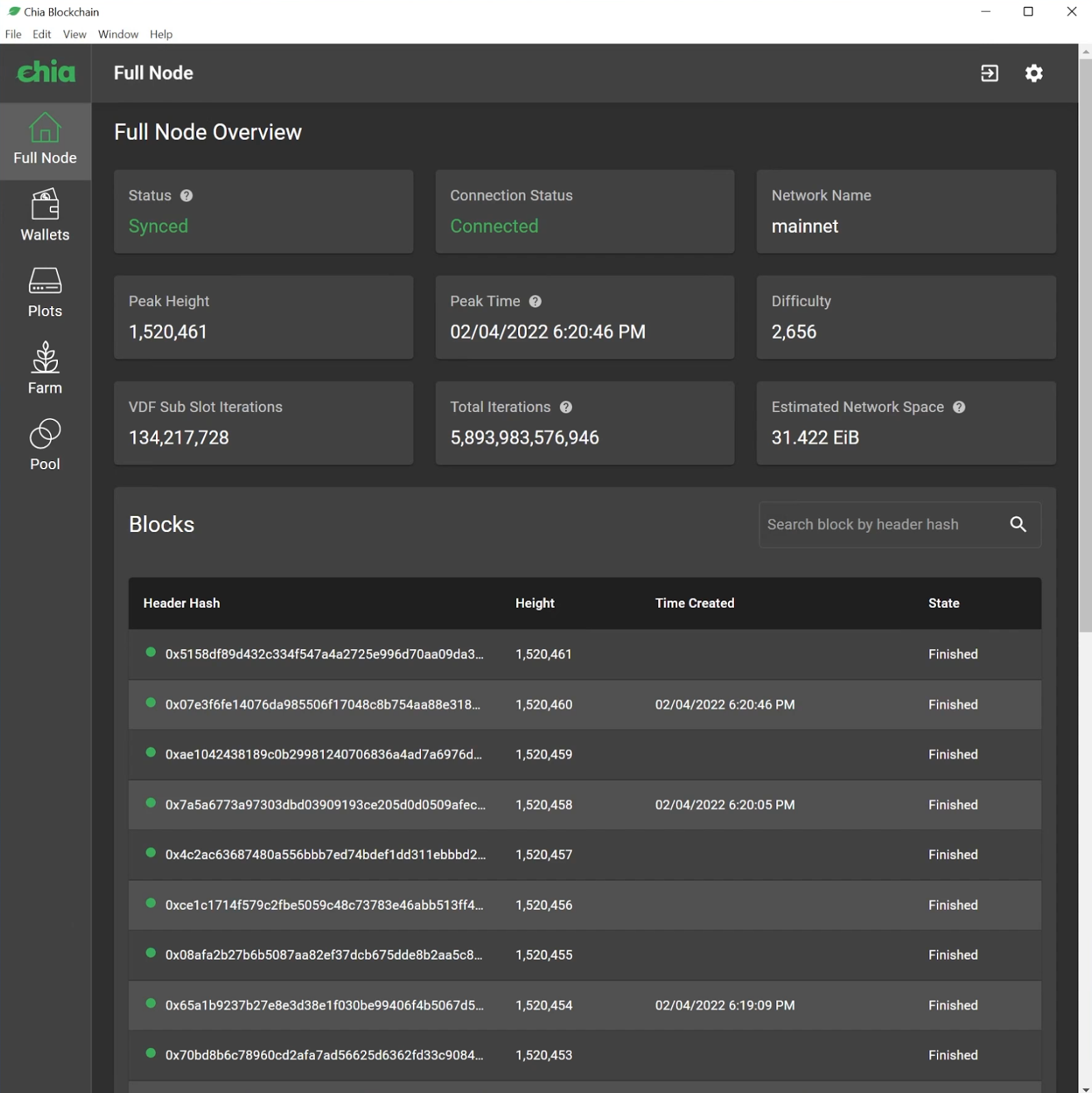
Task: Click the search magnifier icon
Action: click(1018, 524)
